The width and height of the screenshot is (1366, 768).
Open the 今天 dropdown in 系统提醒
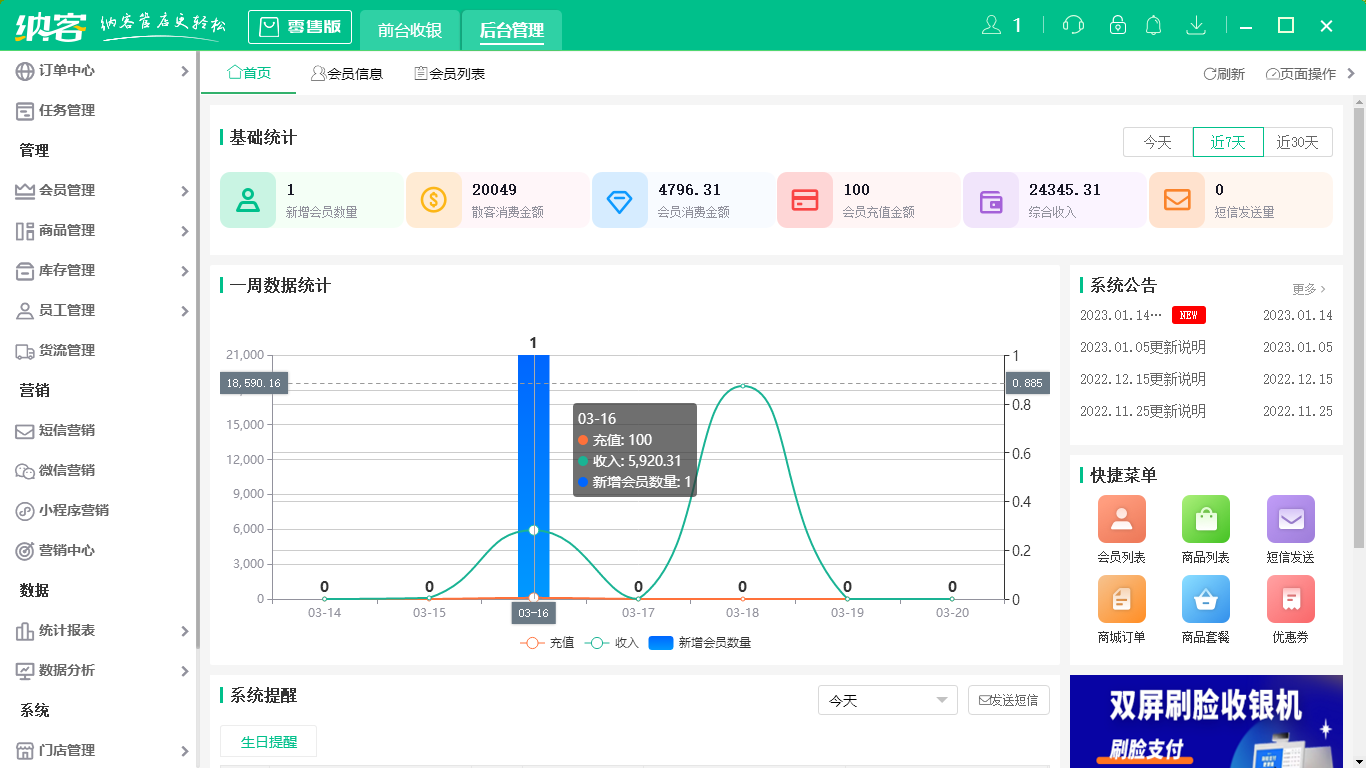pyautogui.click(x=887, y=700)
